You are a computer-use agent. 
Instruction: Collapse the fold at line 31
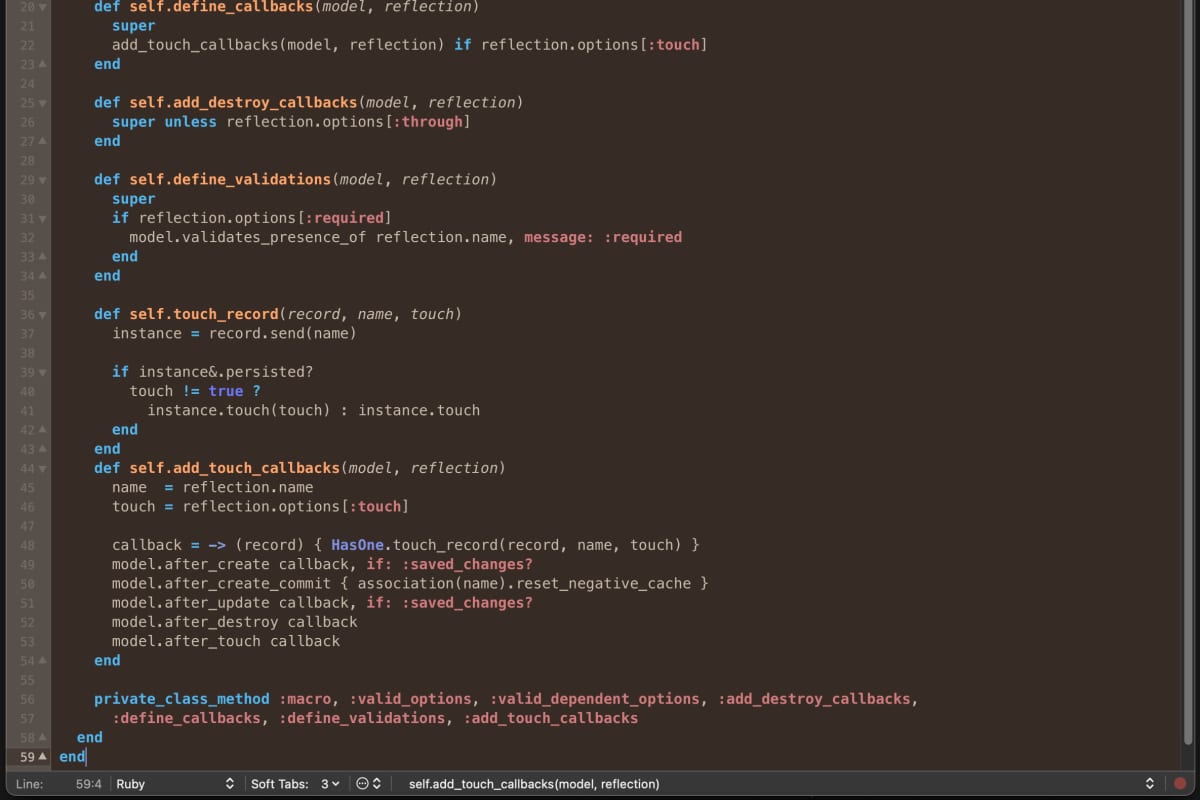[x=42, y=218]
